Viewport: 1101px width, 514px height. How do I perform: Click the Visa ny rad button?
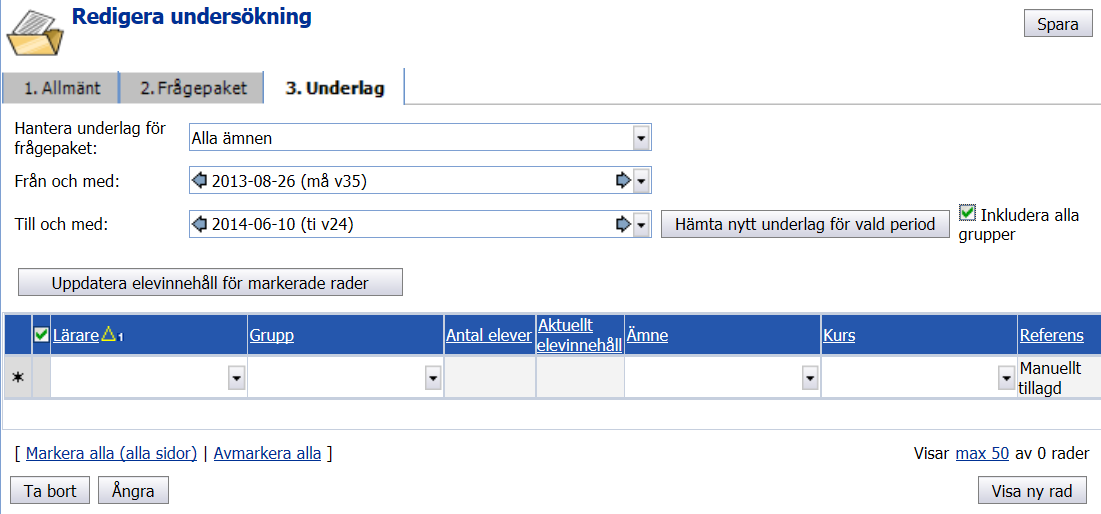click(x=1032, y=491)
